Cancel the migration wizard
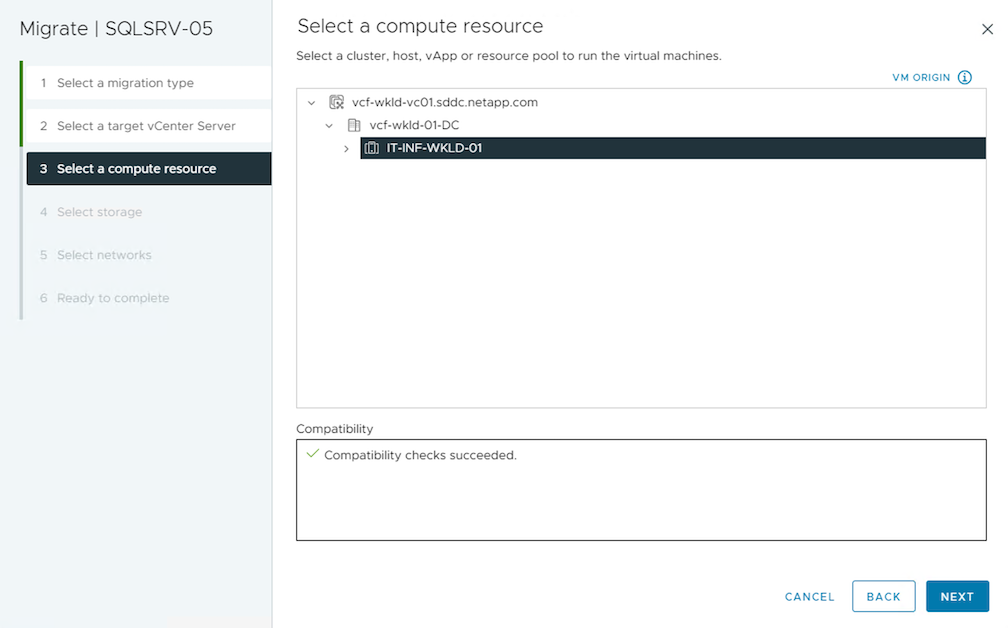This screenshot has width=1008, height=628. click(809, 597)
